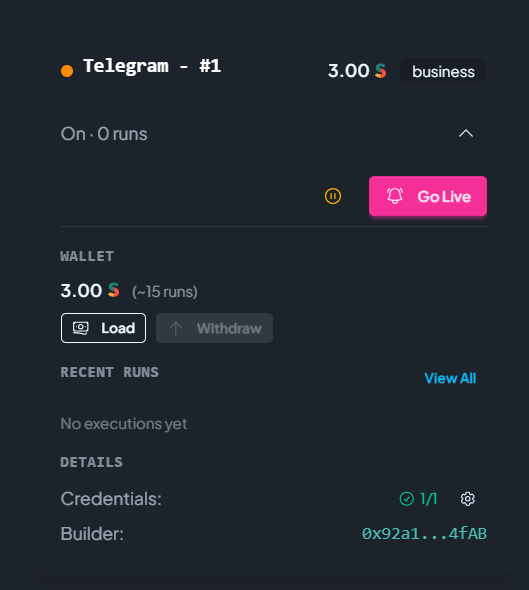Image resolution: width=529 pixels, height=590 pixels.
Task: Select the business tag badge
Action: (443, 71)
